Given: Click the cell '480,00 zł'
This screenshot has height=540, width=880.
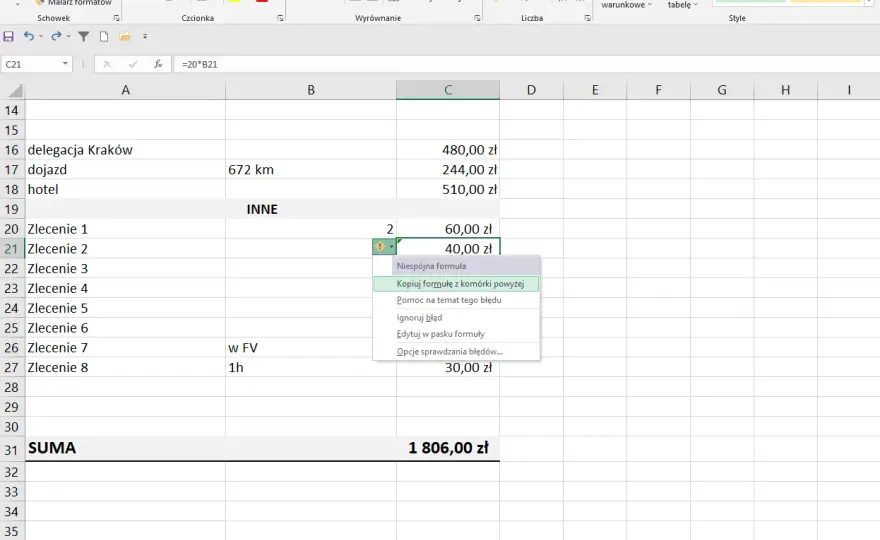Looking at the screenshot, I should 448,150.
